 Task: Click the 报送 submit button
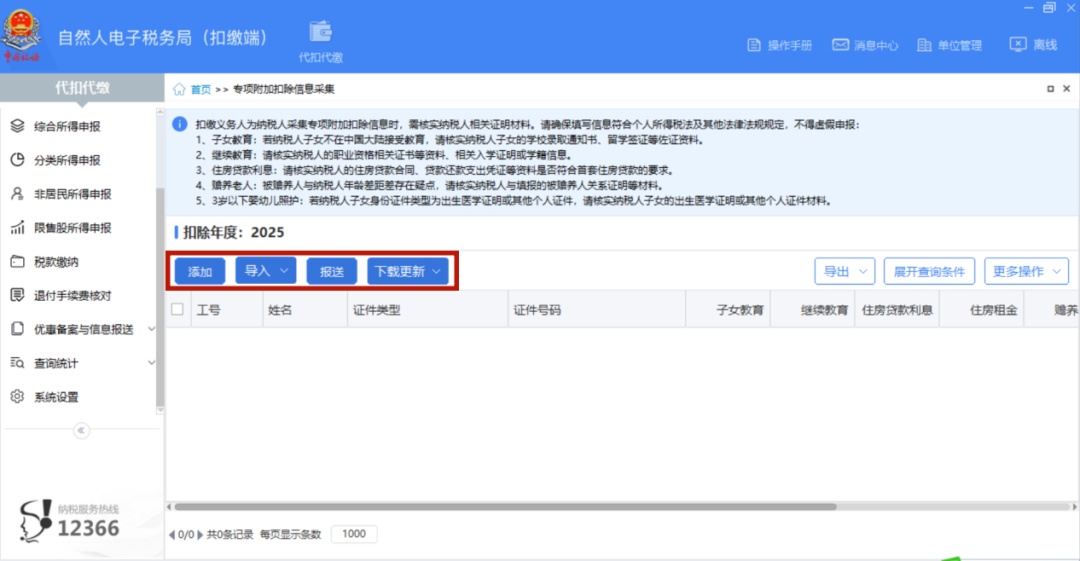coord(331,272)
